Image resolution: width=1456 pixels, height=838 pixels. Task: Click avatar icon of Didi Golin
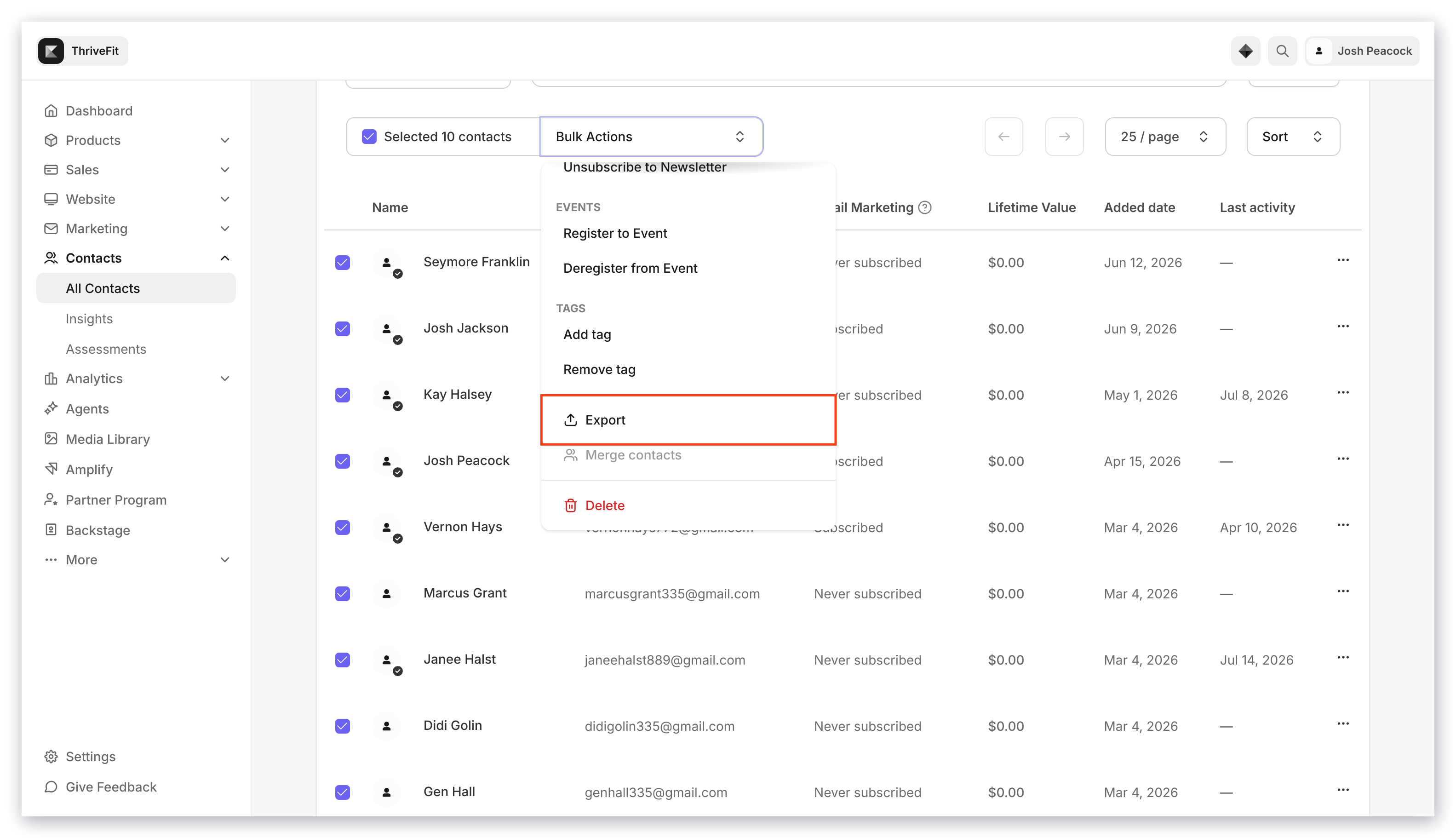click(387, 726)
